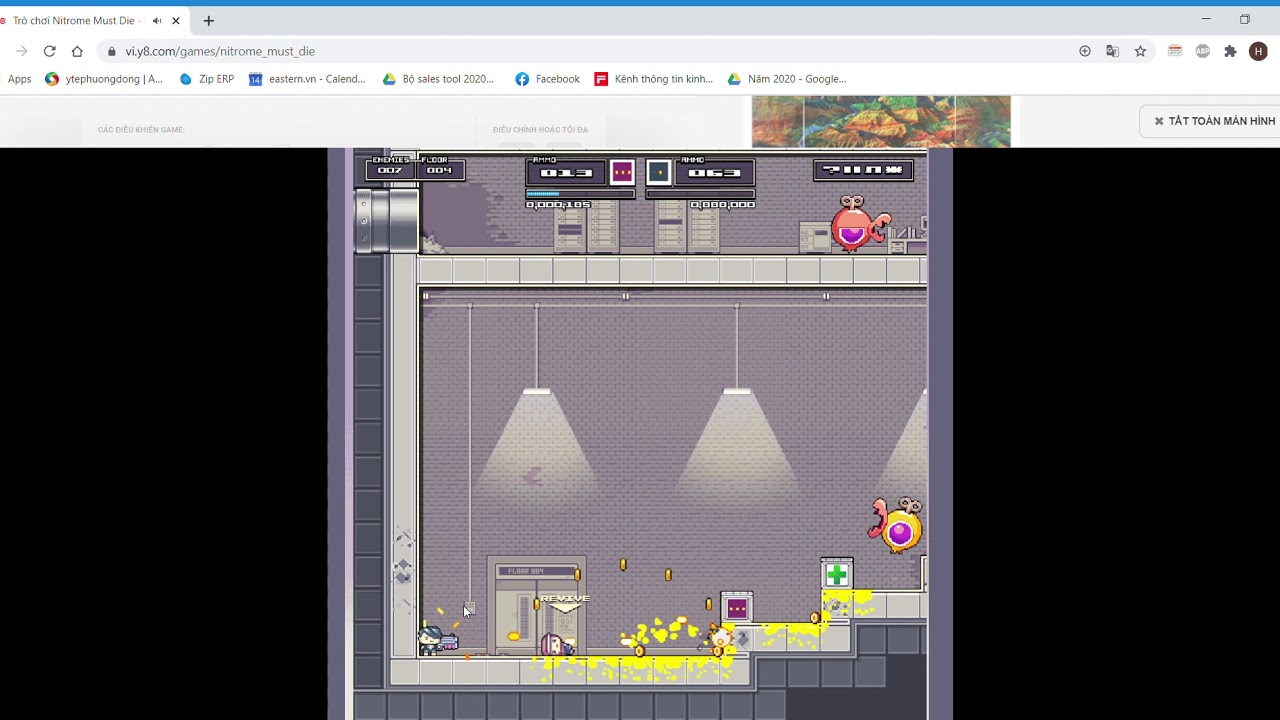Click player one's ammo count 013

pyautogui.click(x=567, y=173)
